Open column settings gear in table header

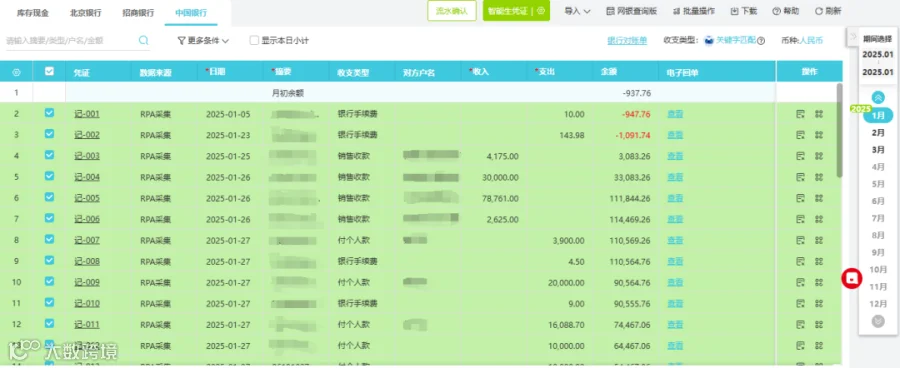(x=16, y=72)
